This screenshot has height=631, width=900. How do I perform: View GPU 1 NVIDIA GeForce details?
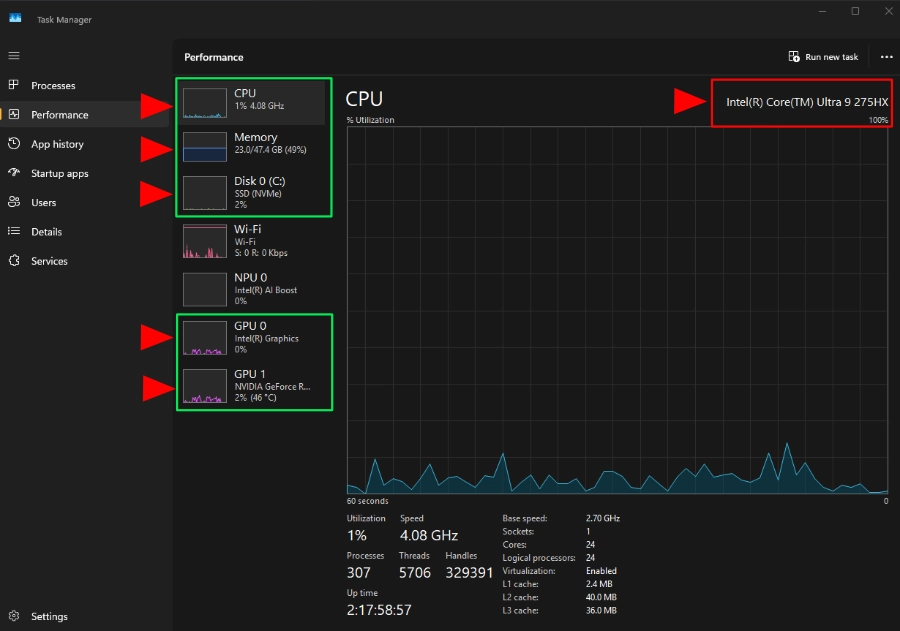[x=253, y=387]
